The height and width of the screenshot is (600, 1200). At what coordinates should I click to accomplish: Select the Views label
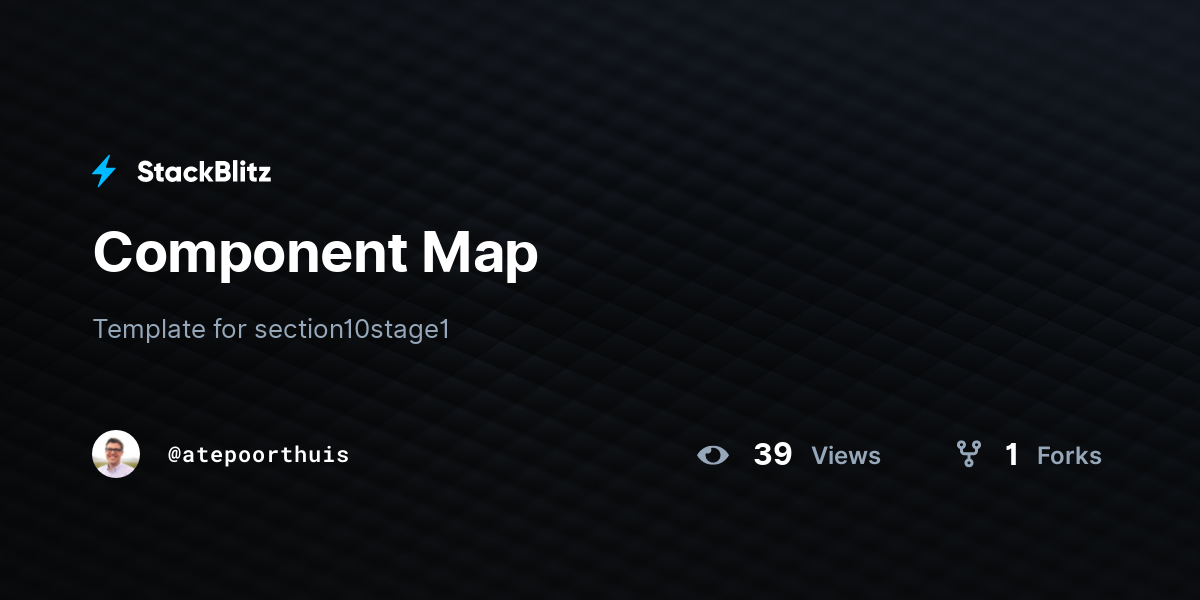click(x=845, y=456)
